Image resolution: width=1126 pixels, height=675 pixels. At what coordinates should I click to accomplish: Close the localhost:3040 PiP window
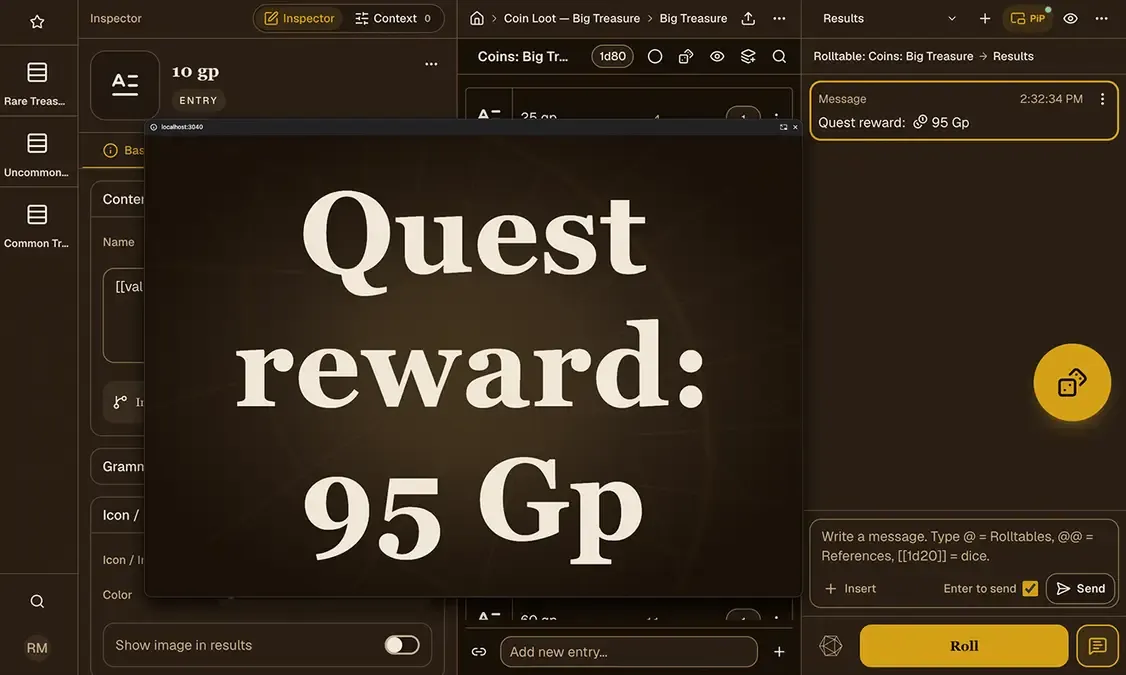click(795, 127)
